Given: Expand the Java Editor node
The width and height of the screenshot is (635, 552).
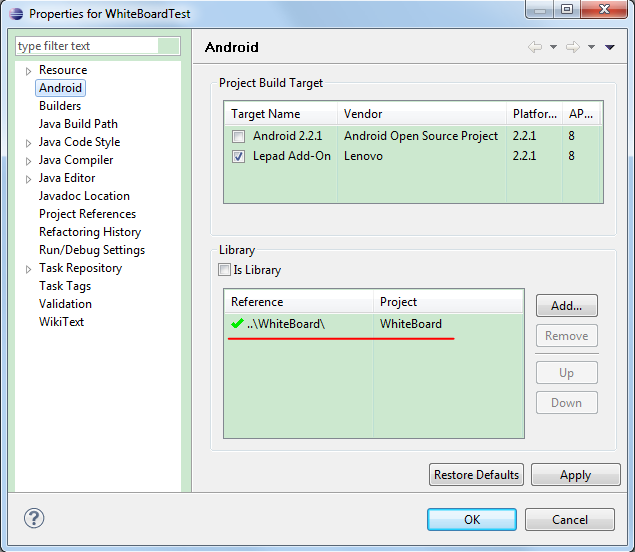Looking at the screenshot, I should point(28,179).
